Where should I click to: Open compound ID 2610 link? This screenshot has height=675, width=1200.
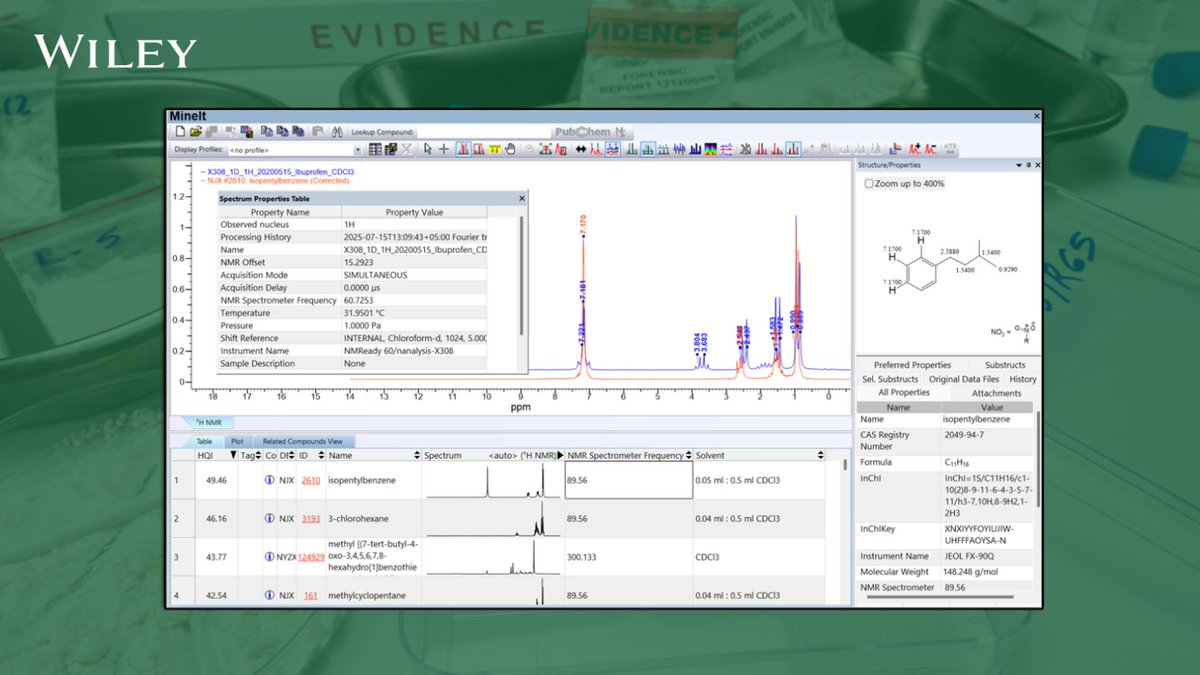tap(311, 480)
